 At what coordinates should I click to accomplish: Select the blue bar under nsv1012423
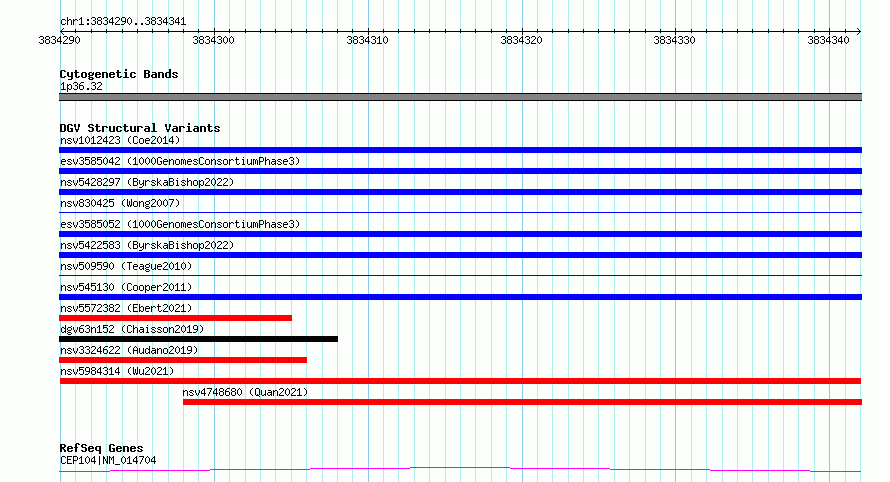[x=460, y=150]
